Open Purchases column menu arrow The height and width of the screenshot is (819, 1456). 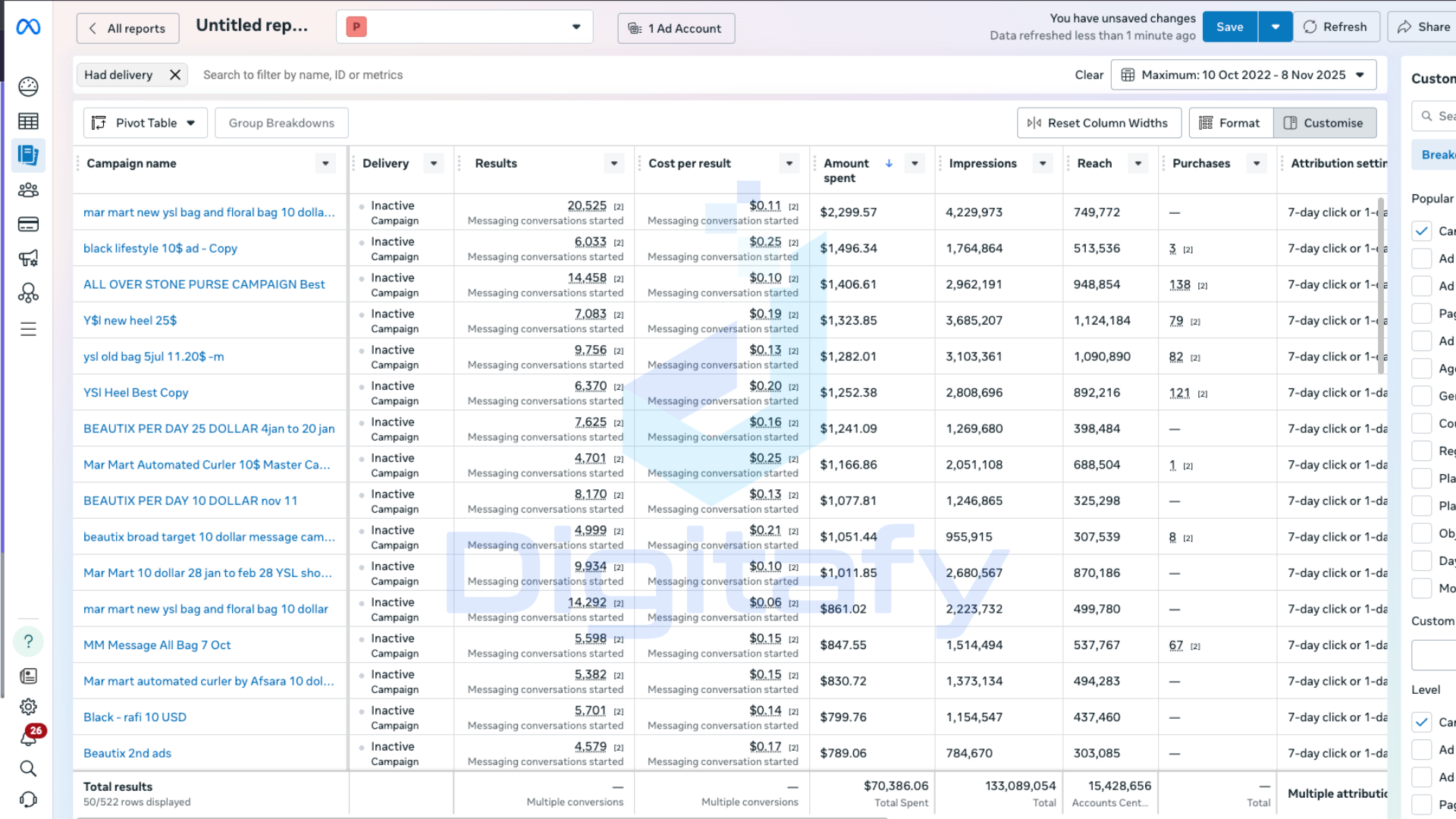(1257, 163)
